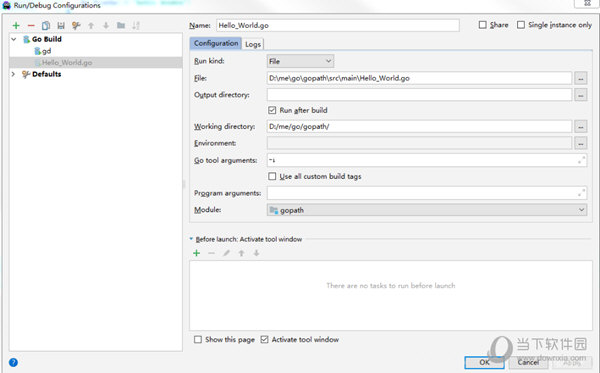Open the defaults wrench icon in toolbar

click(x=76, y=26)
